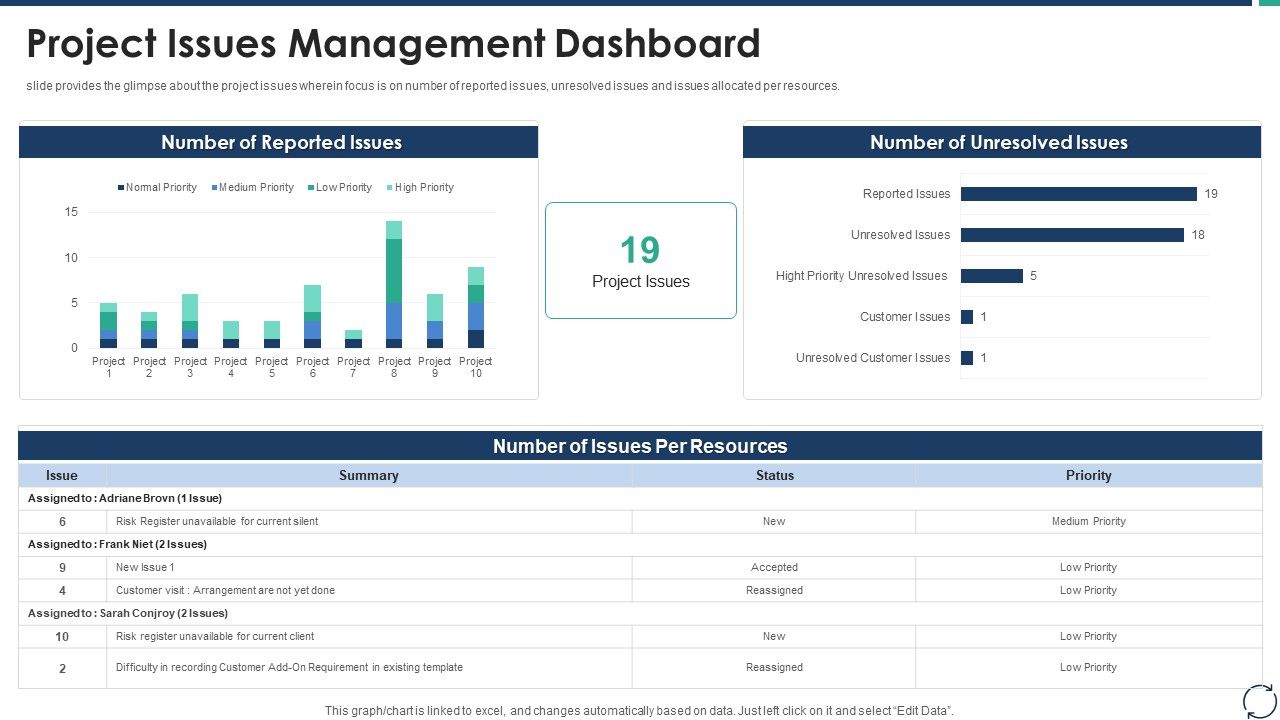The width and height of the screenshot is (1280, 720).
Task: Click the 'Medium Priority' cell for issue 6
Action: [1089, 521]
